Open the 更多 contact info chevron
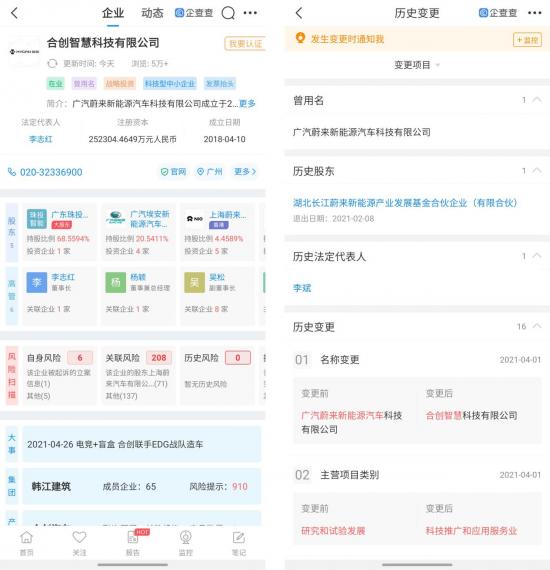This screenshot has width=550, height=570. click(245, 172)
